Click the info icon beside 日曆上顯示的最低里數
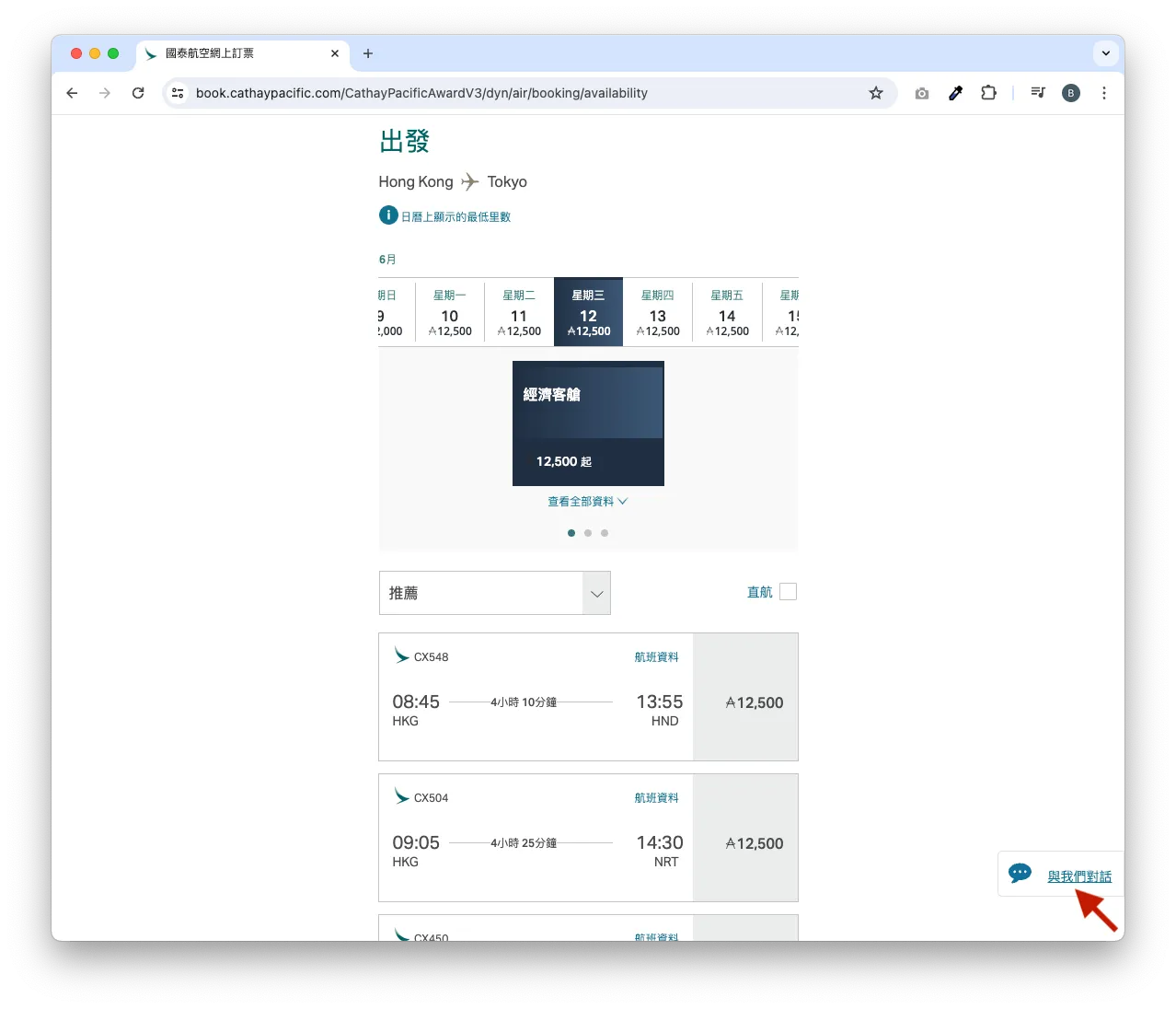The image size is (1176, 1009). [388, 215]
